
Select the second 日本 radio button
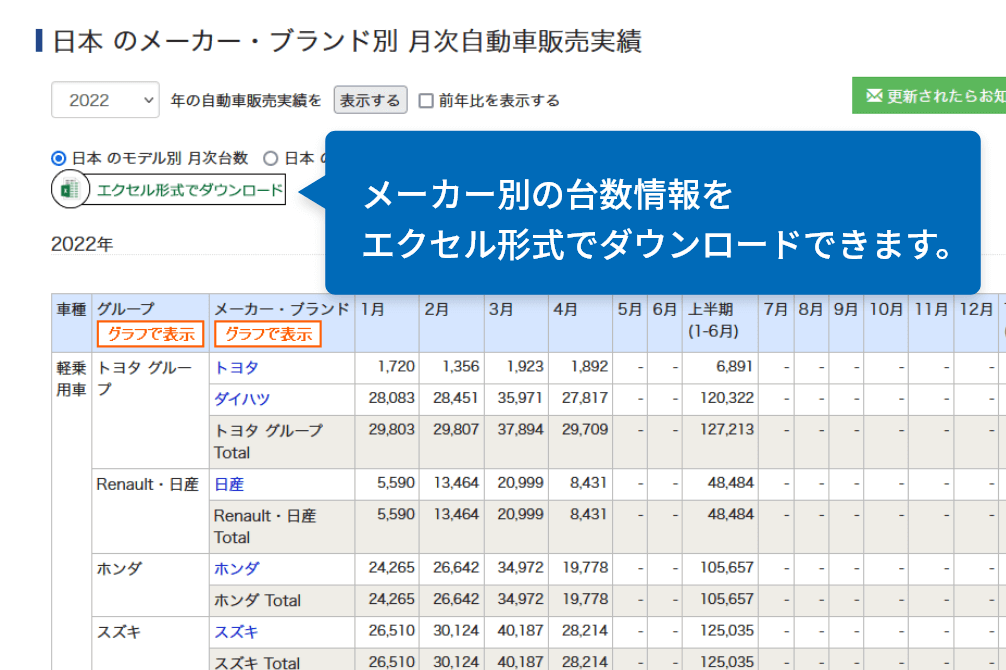[271, 158]
